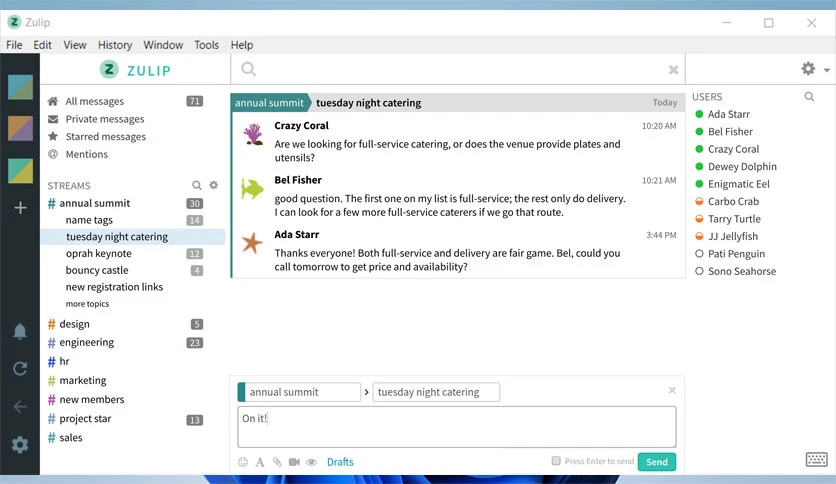Switch to the orange-purple organization icon
Screen dimensions: 836x484
click(20, 128)
